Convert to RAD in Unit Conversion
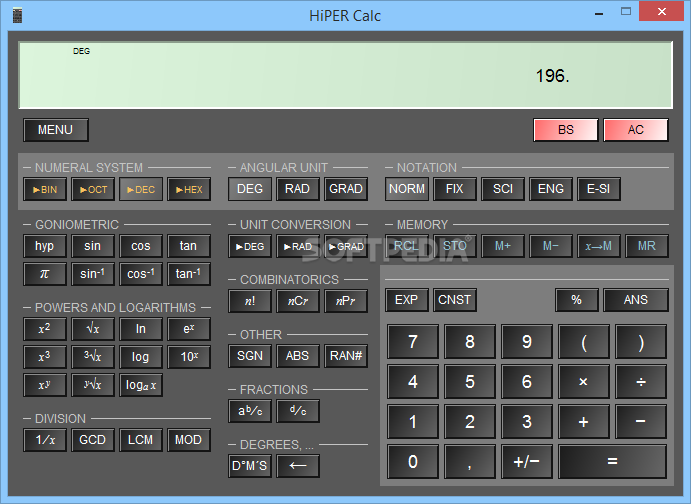The height and width of the screenshot is (504, 691). point(298,246)
